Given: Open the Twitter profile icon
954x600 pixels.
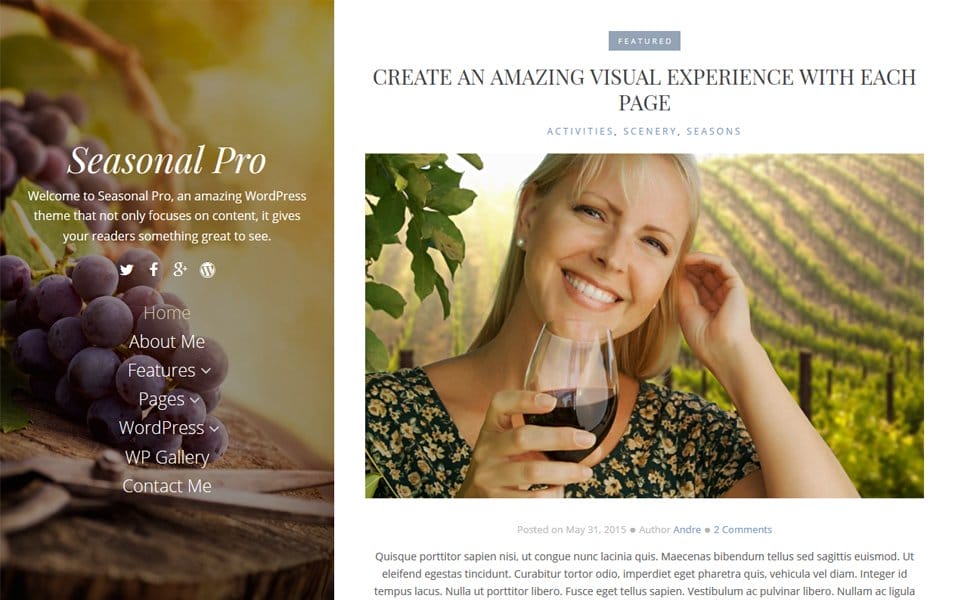Looking at the screenshot, I should (x=124, y=269).
